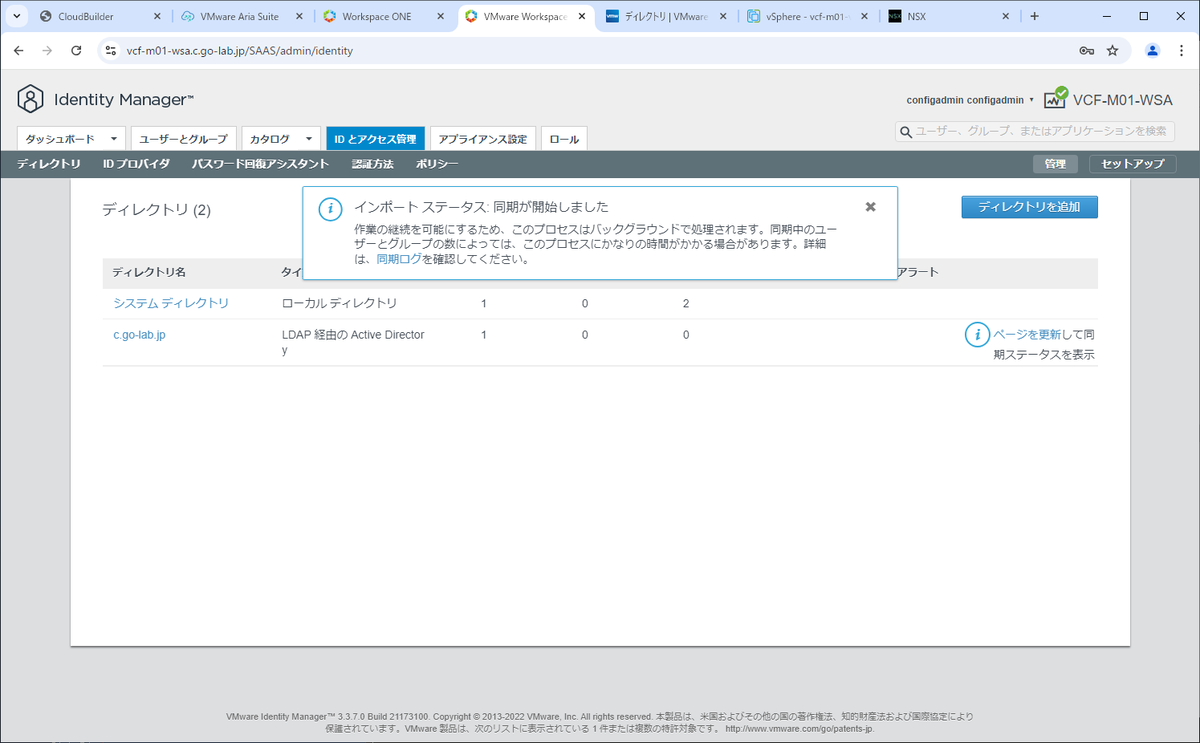The image size is (1200, 743).
Task: Switch to the CloudBuilder tab
Action: tap(99, 16)
